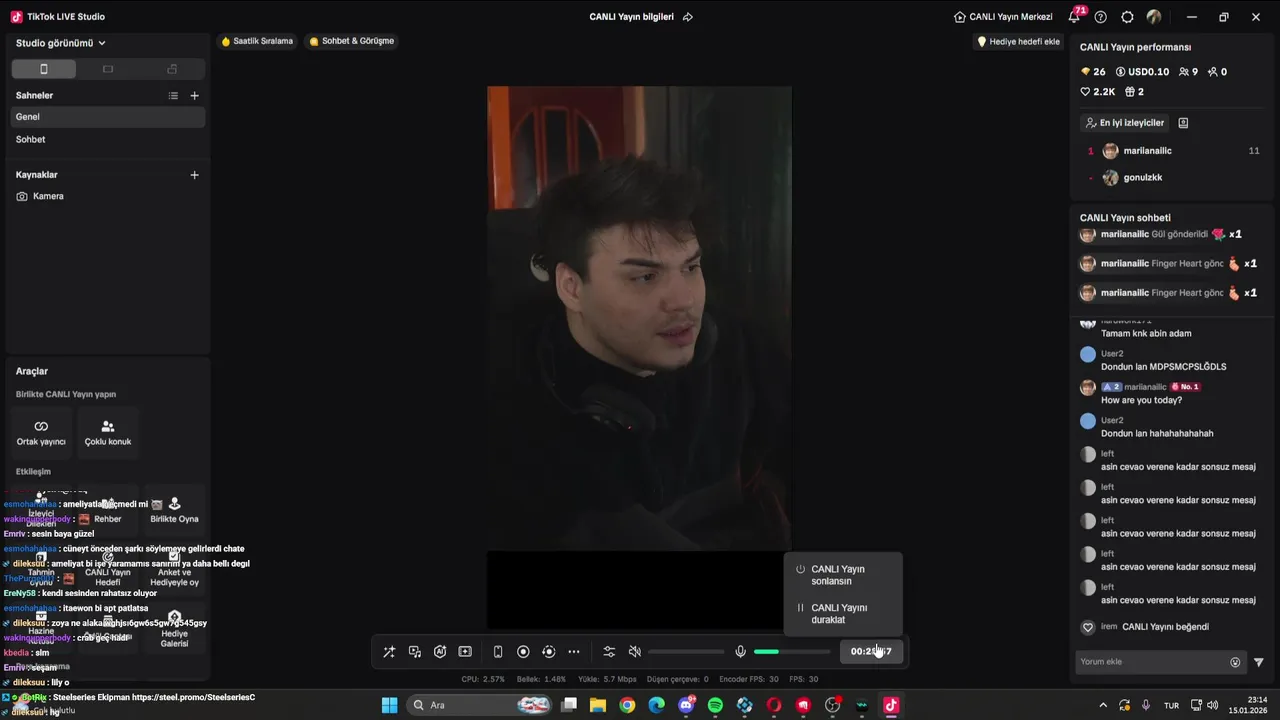Image resolution: width=1280 pixels, height=720 pixels.
Task: Click Çoklu konuk tool
Action: (108, 432)
